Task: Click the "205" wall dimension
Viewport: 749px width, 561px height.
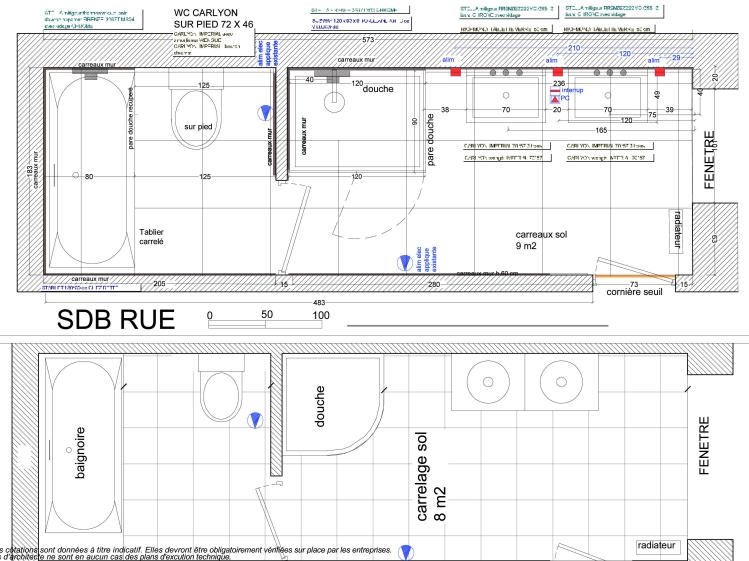Action: [x=159, y=284]
